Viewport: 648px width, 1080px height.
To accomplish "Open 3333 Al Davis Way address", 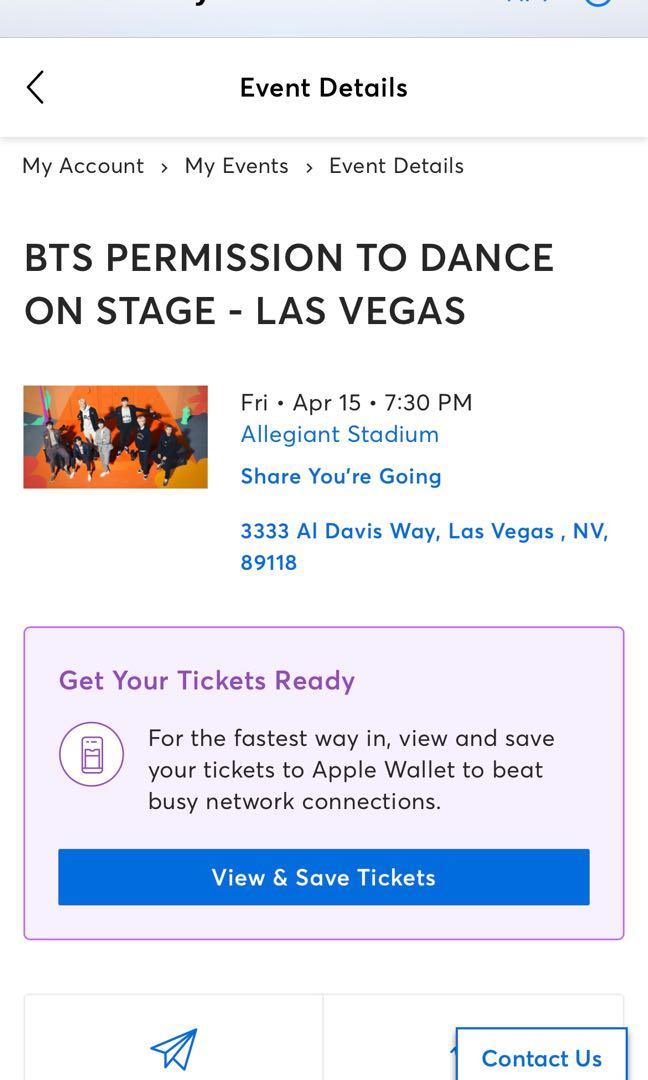I will coord(424,531).
